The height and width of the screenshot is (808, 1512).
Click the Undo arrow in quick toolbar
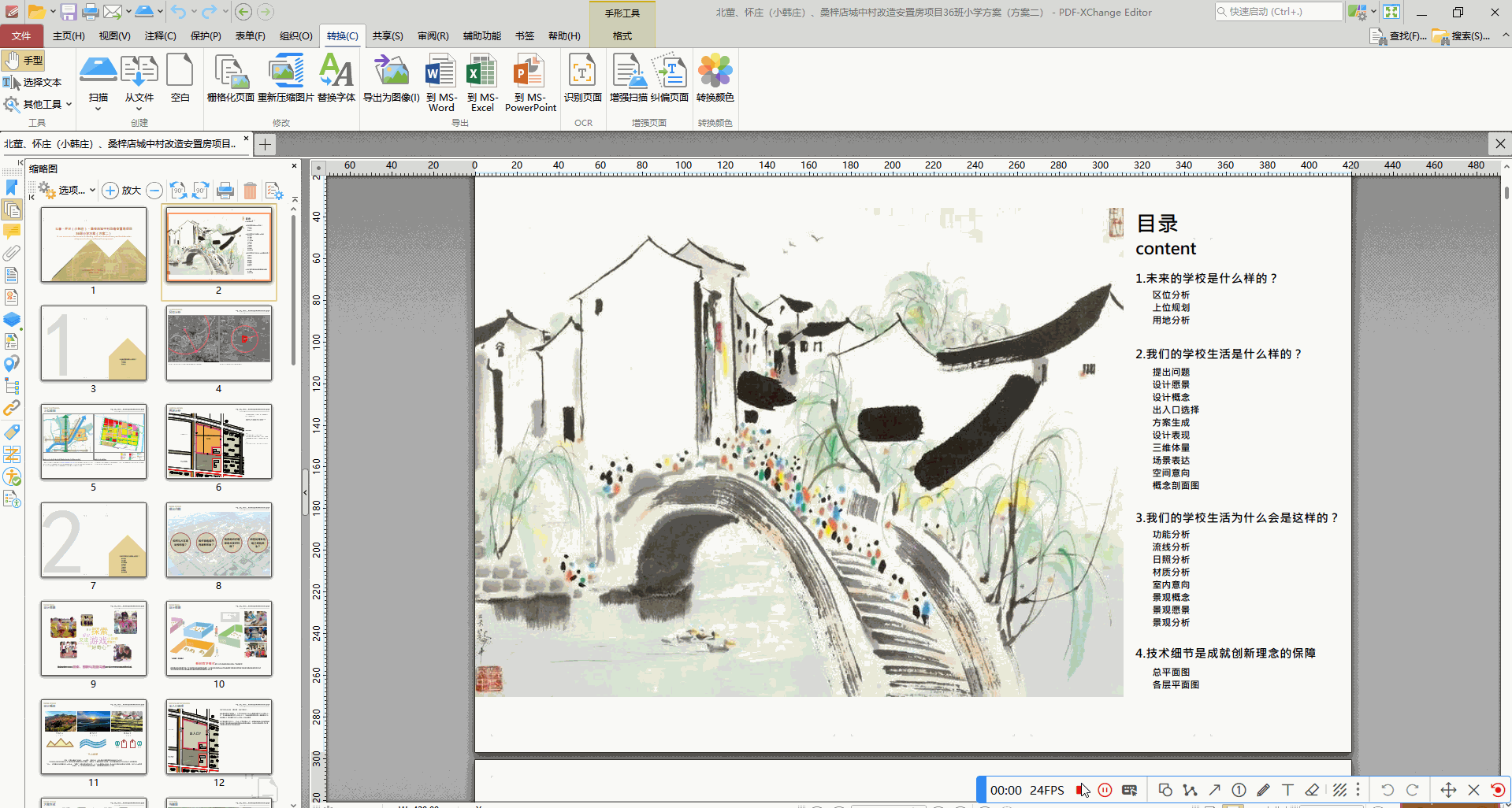[178, 12]
